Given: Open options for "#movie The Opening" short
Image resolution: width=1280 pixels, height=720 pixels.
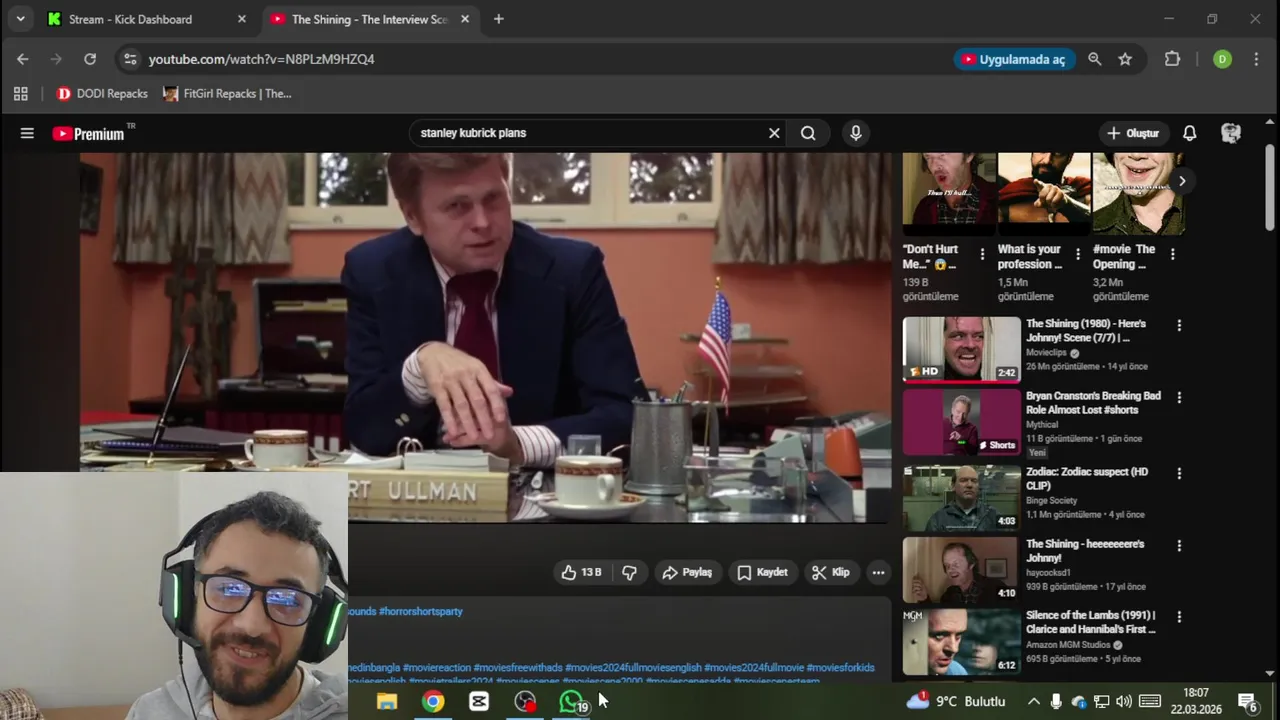Looking at the screenshot, I should pos(1172,254).
